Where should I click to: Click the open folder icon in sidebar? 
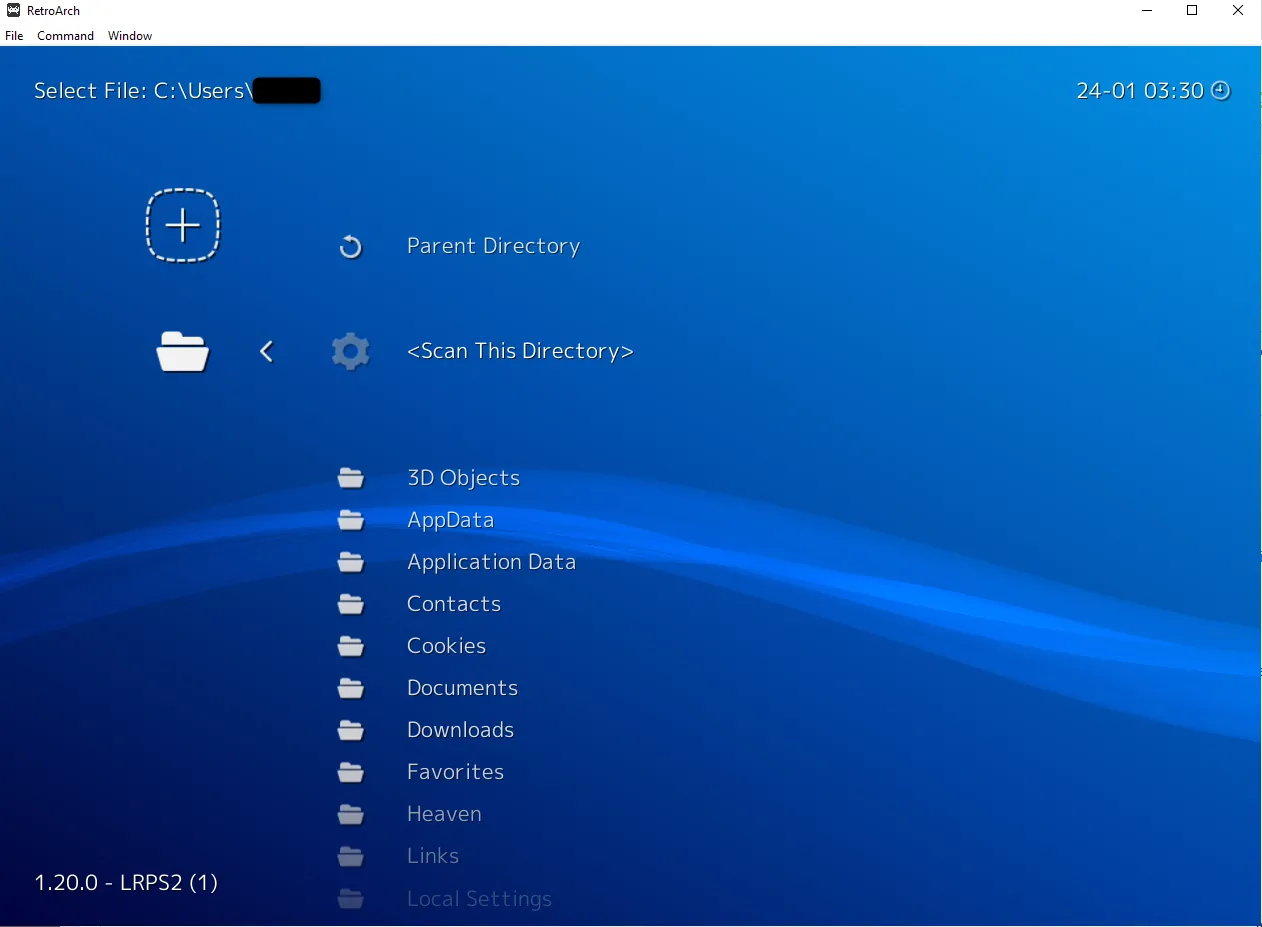(183, 351)
